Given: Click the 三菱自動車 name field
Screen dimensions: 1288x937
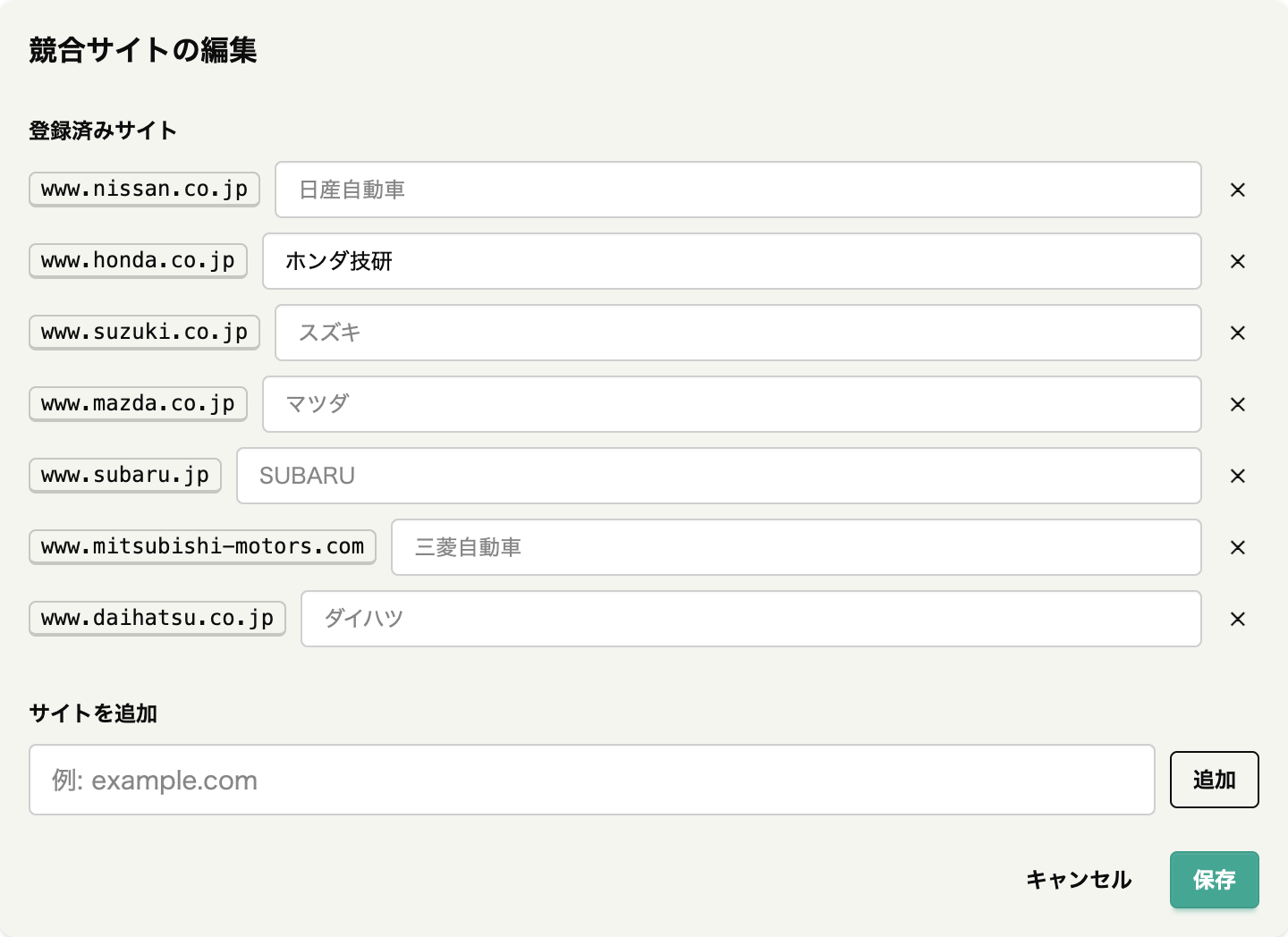Looking at the screenshot, I should click(796, 547).
